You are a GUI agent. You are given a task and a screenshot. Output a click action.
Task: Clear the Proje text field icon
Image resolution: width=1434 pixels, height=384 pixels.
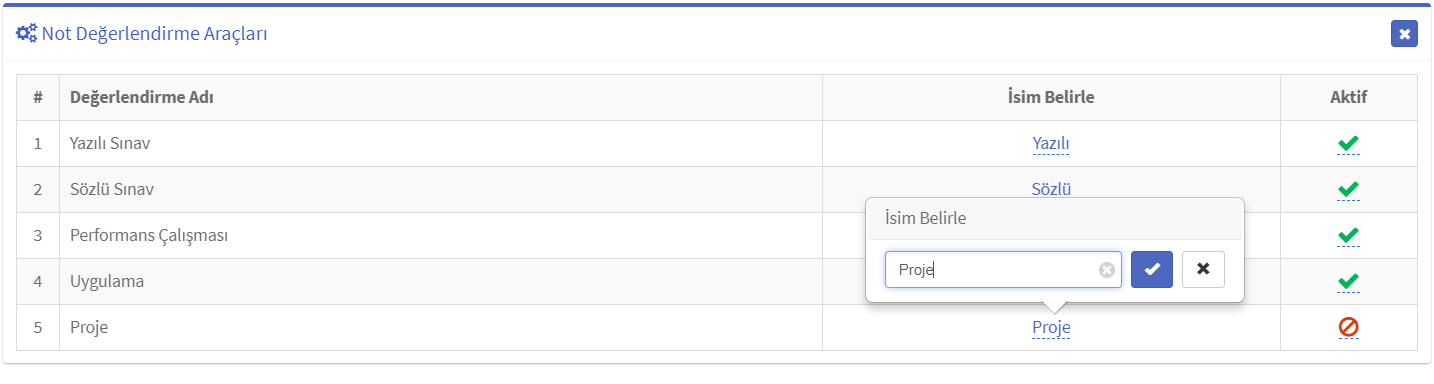1106,269
